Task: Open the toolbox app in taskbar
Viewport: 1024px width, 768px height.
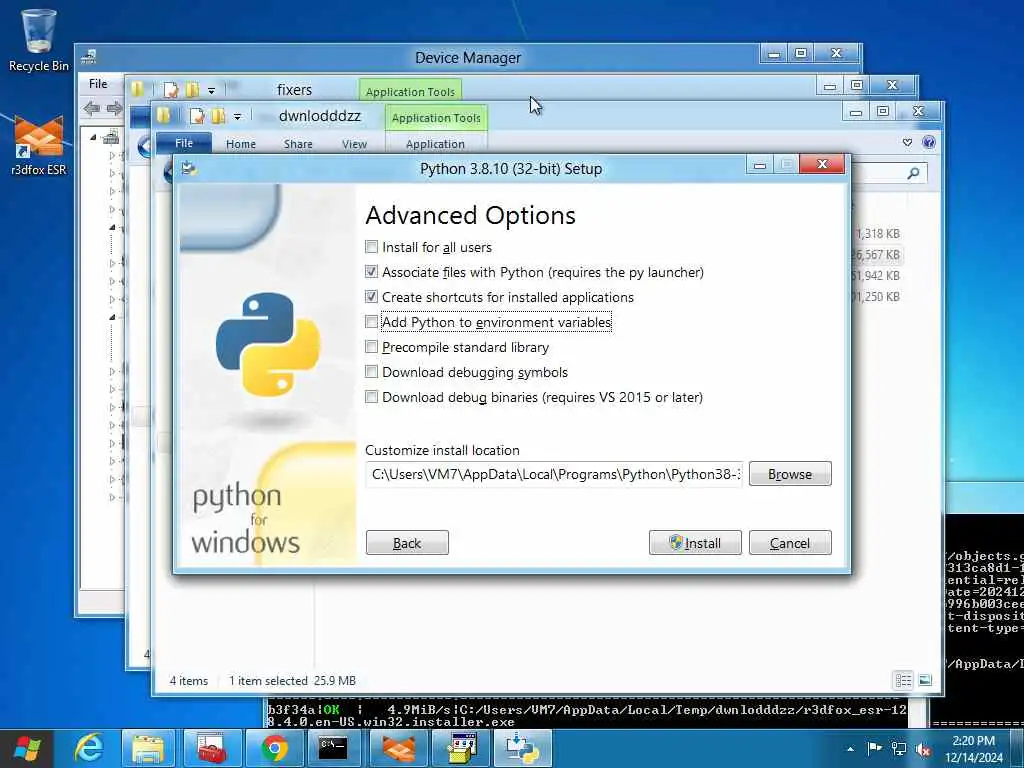Action: coord(211,748)
